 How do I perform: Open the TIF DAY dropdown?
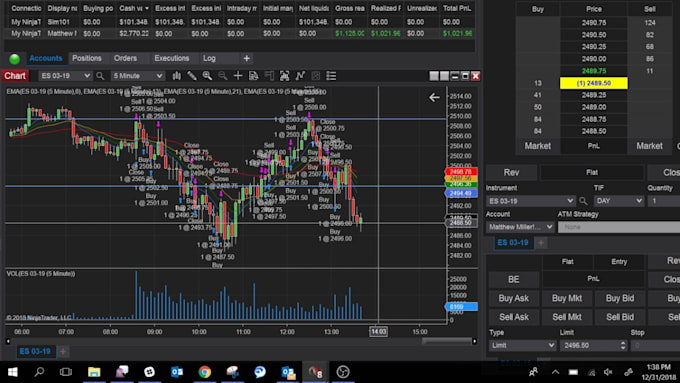(618, 201)
